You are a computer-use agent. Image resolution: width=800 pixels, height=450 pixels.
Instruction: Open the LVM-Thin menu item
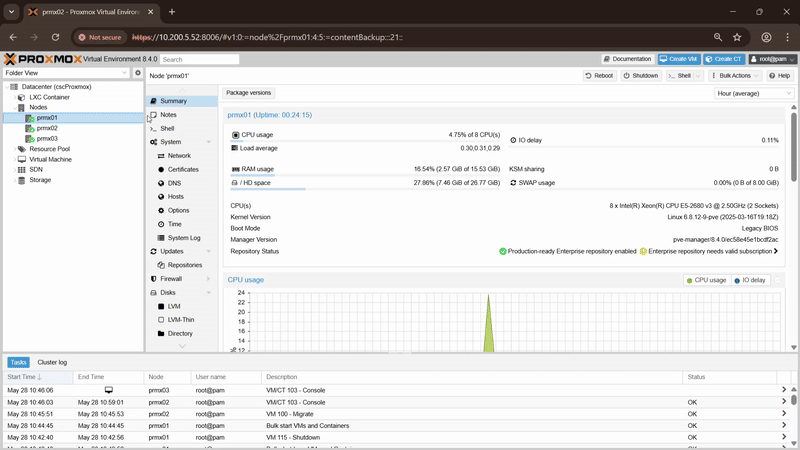pos(182,320)
